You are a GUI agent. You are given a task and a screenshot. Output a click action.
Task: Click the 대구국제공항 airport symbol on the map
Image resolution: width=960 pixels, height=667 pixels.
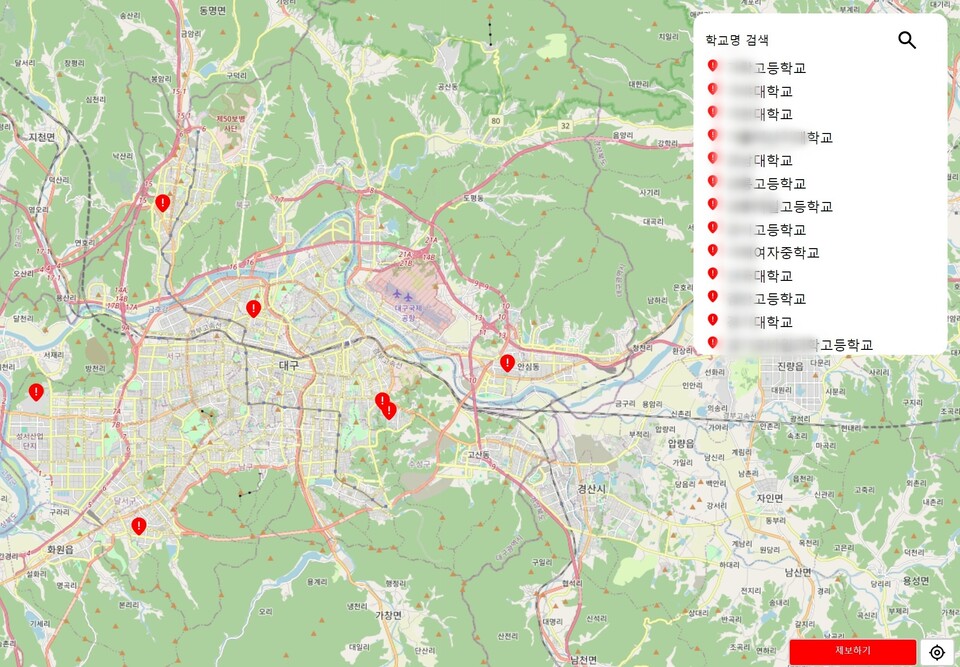[x=401, y=297]
